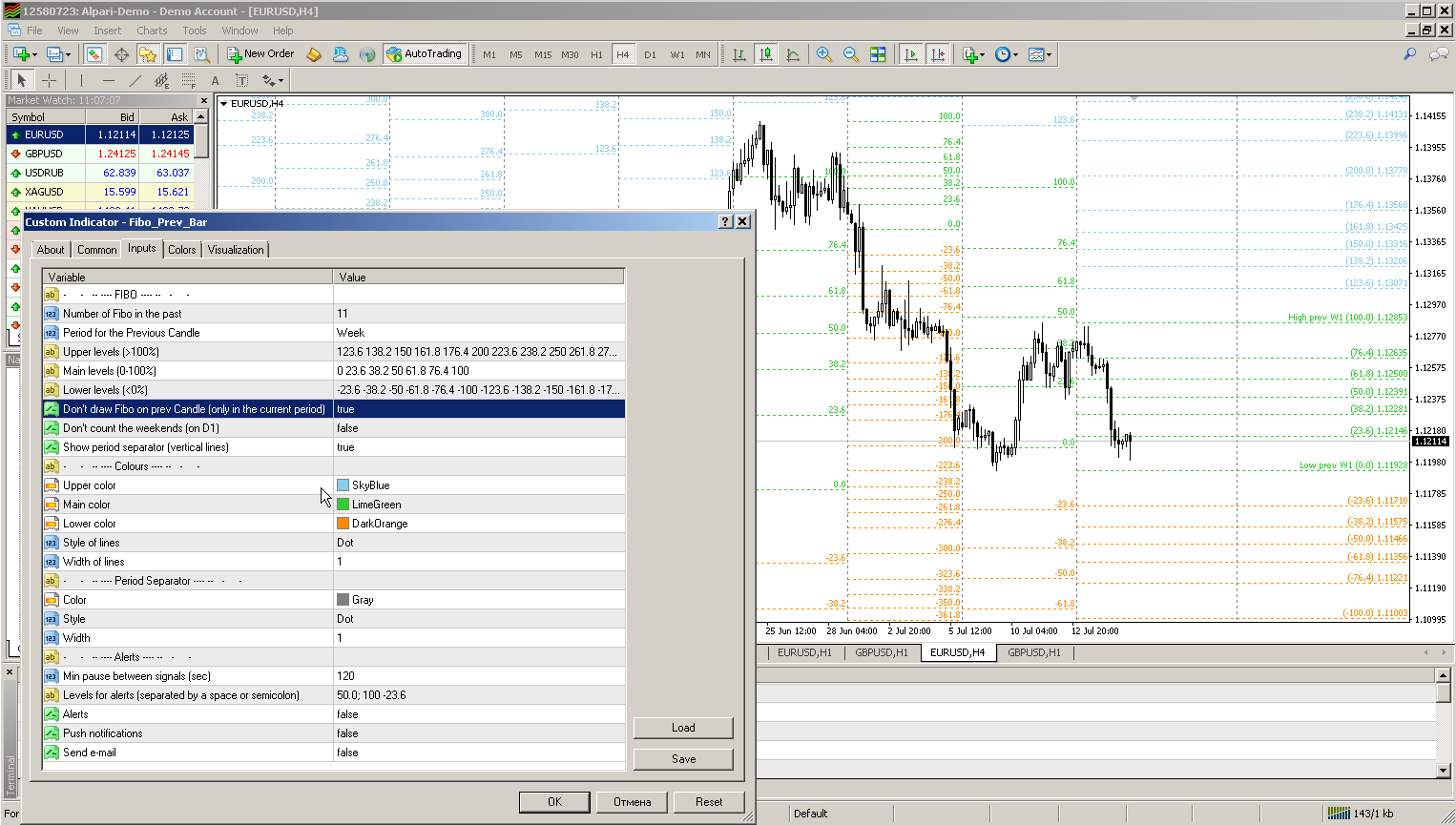Screen dimensions: 1456x825
Task: Switch to the Colors tab
Action: pyautogui.click(x=181, y=250)
